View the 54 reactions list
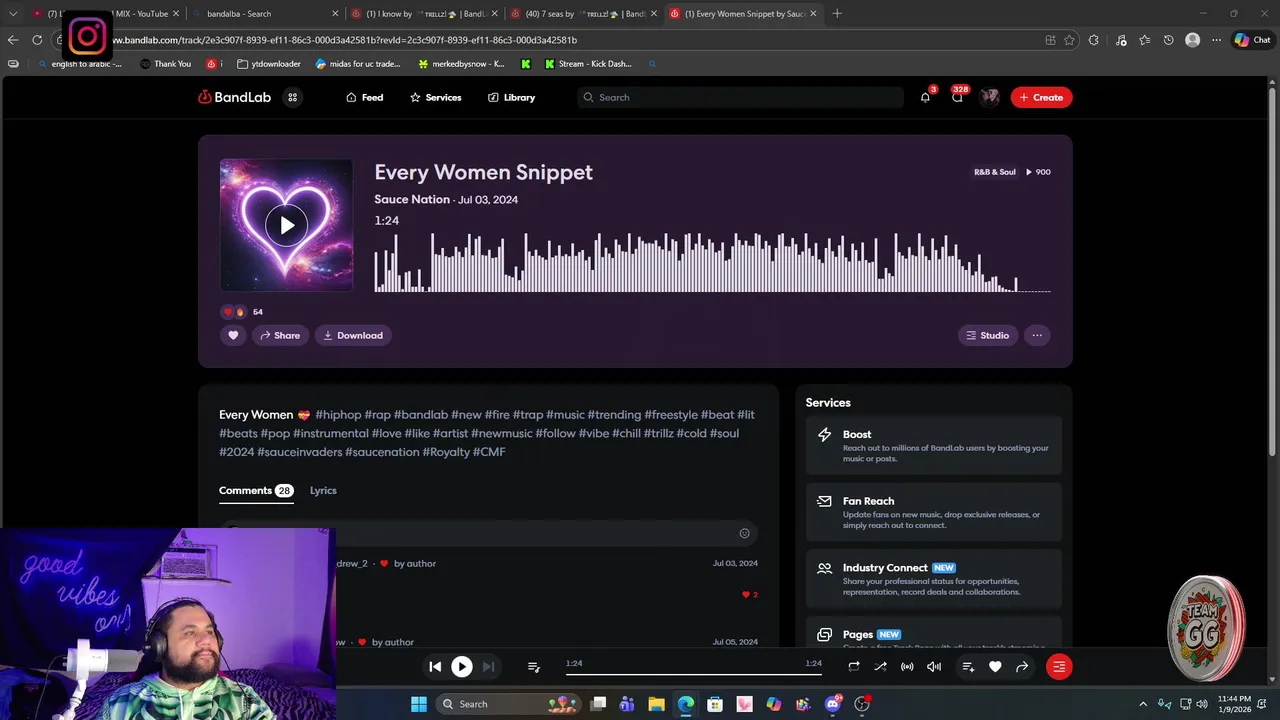 [243, 312]
